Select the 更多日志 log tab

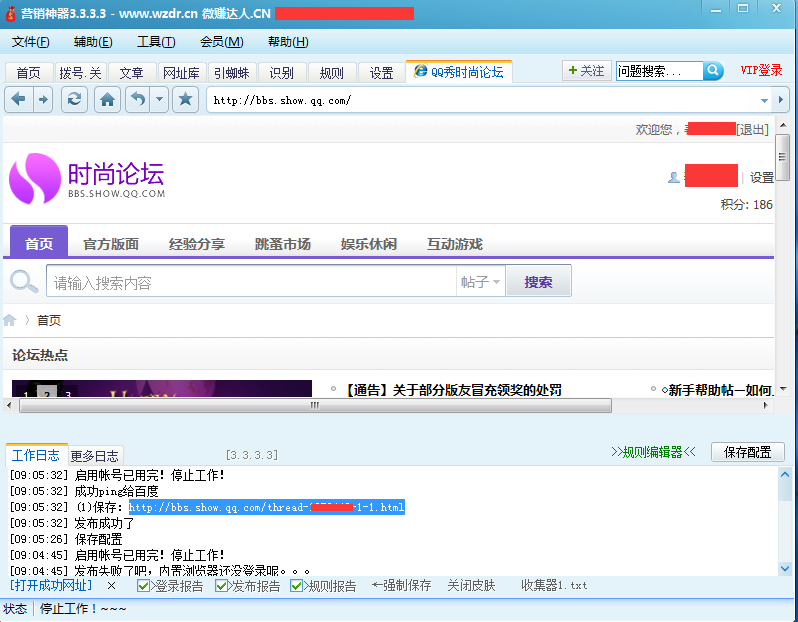point(95,456)
